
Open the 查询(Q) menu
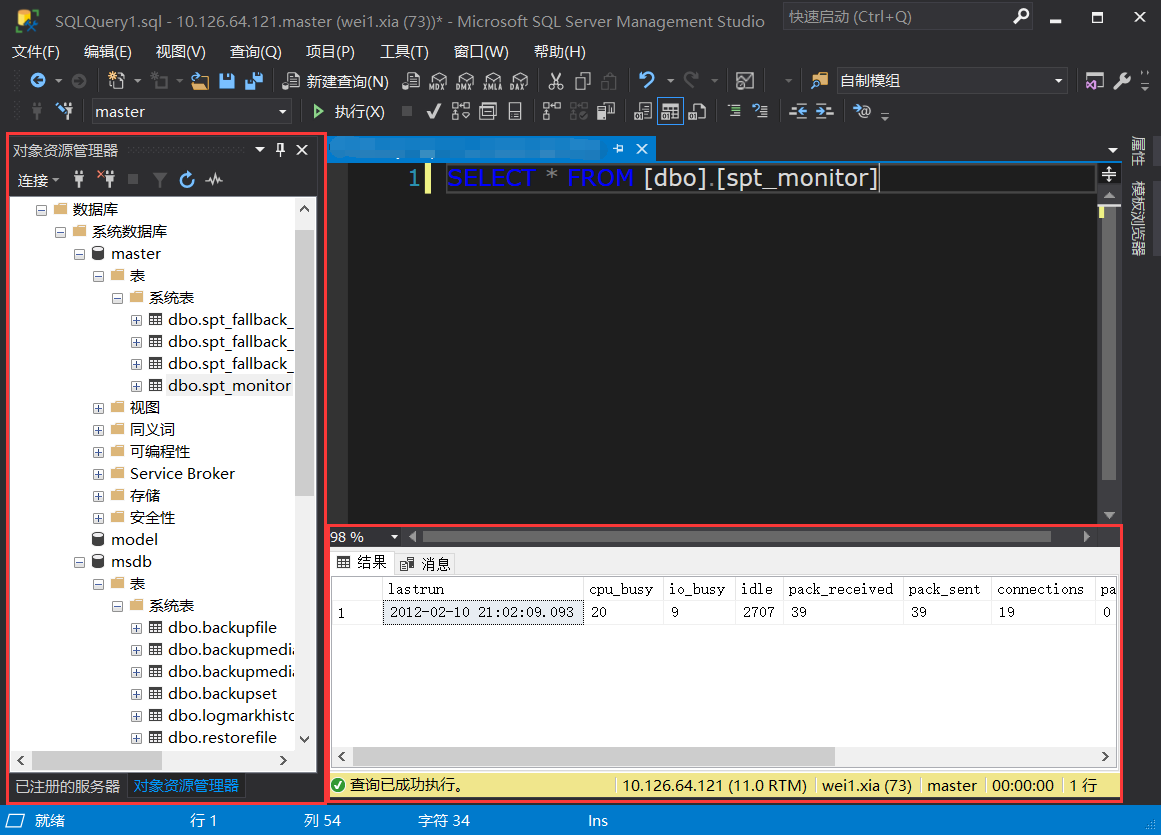255,51
